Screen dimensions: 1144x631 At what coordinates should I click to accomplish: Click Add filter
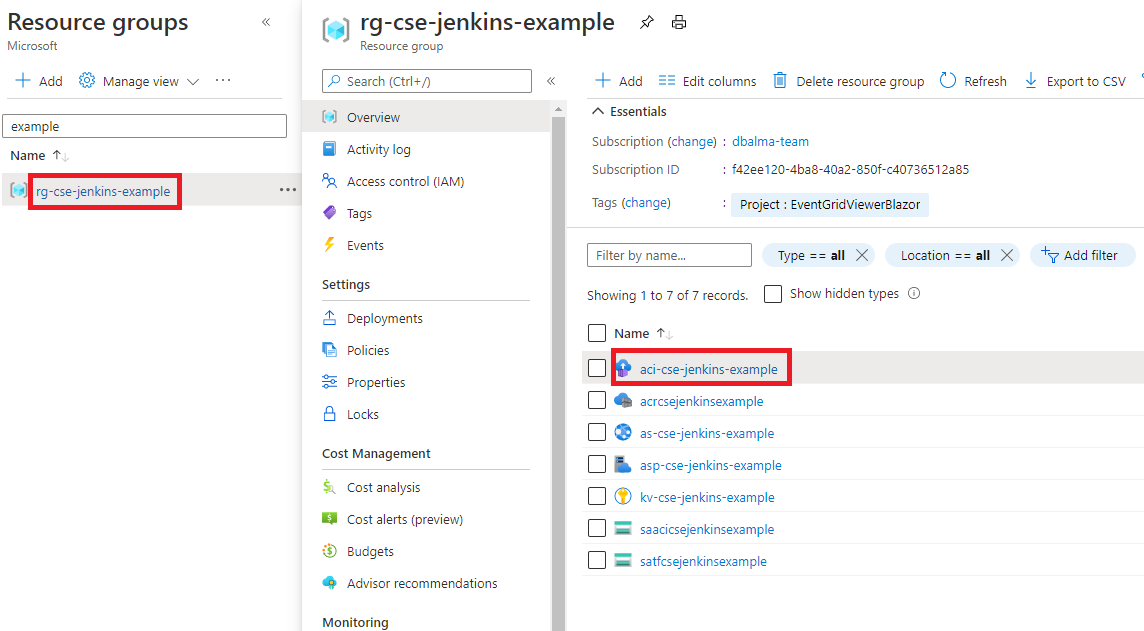1083,255
